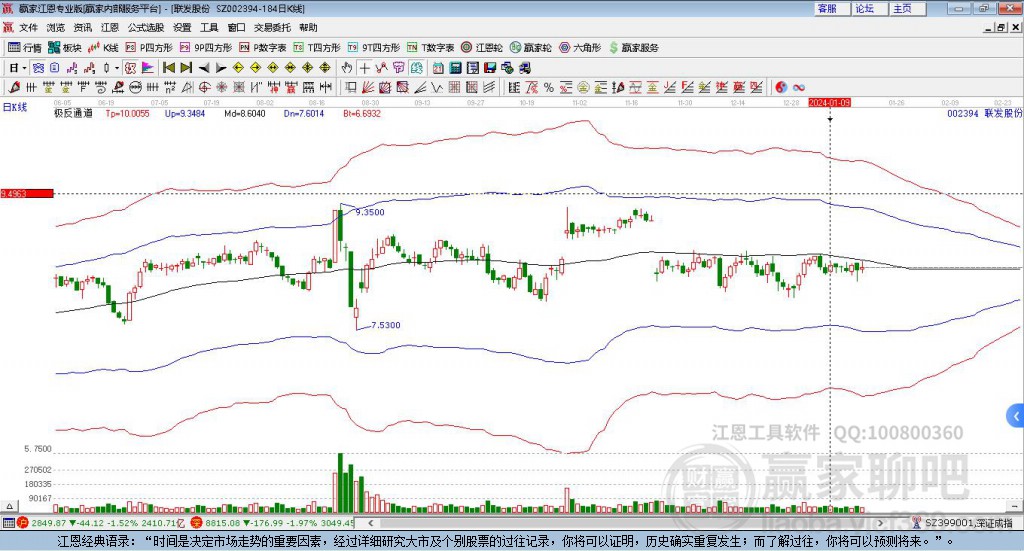The image size is (1024, 551).
Task: Click the floppy disk save icon
Action: pyautogui.click(x=490, y=67)
